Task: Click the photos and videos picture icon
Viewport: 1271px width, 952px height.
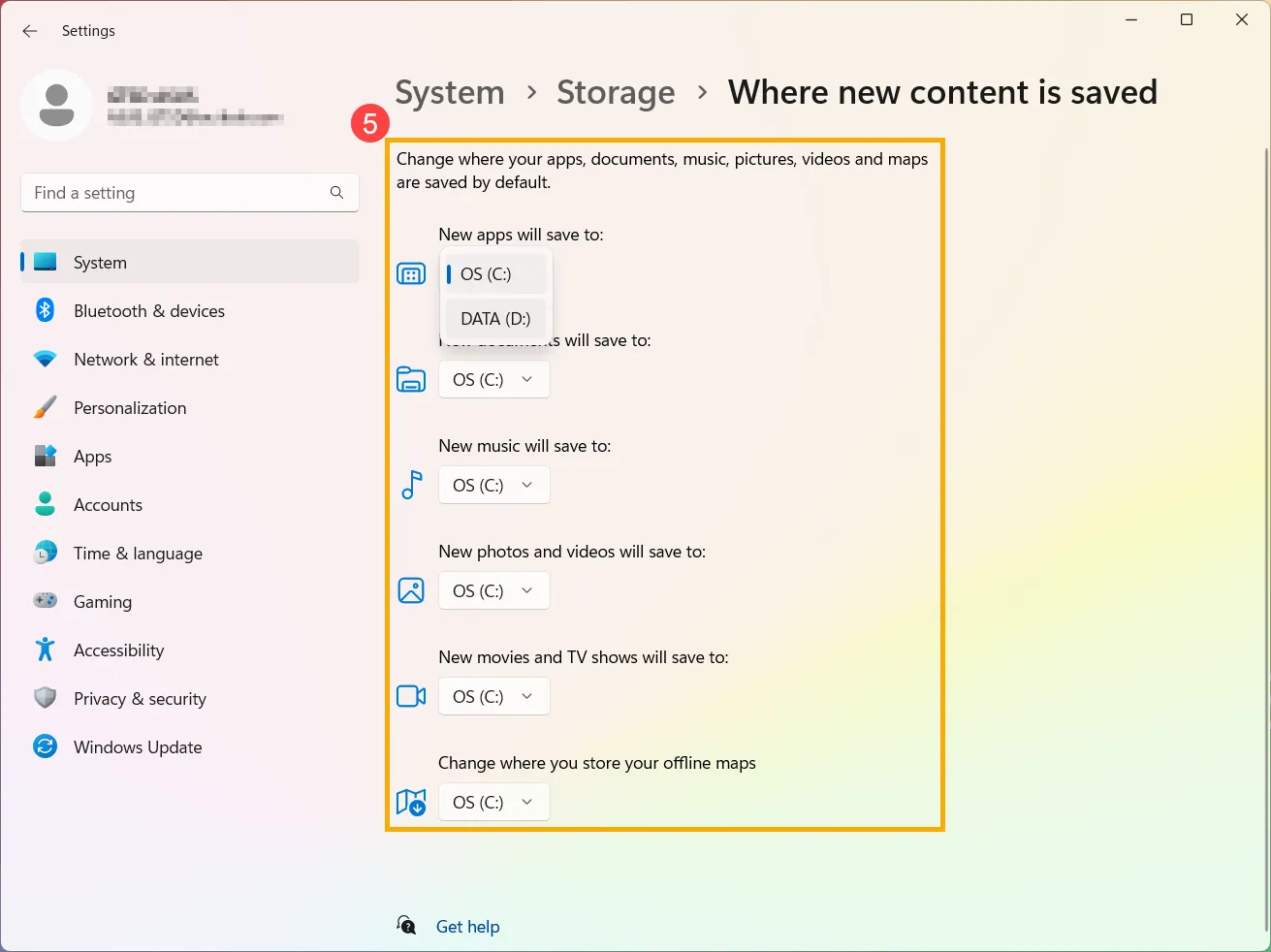Action: (411, 590)
